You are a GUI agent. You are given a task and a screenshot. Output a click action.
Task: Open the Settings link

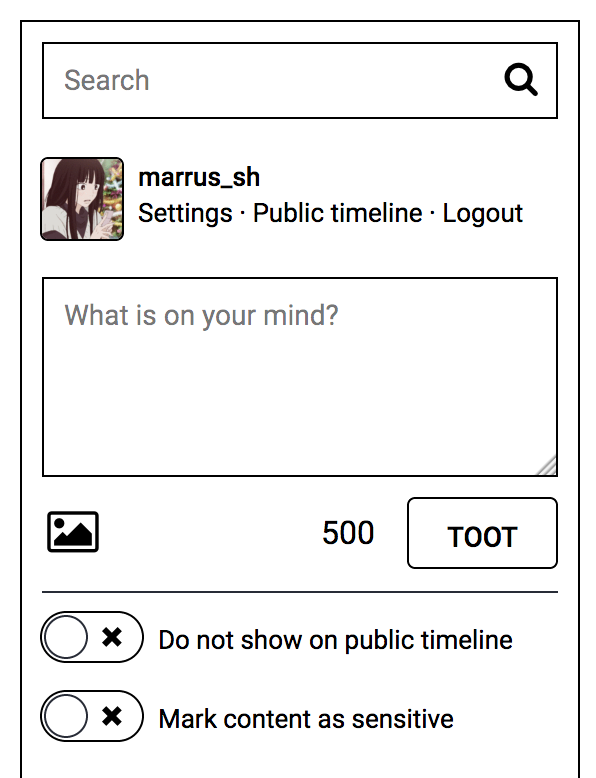[185, 213]
